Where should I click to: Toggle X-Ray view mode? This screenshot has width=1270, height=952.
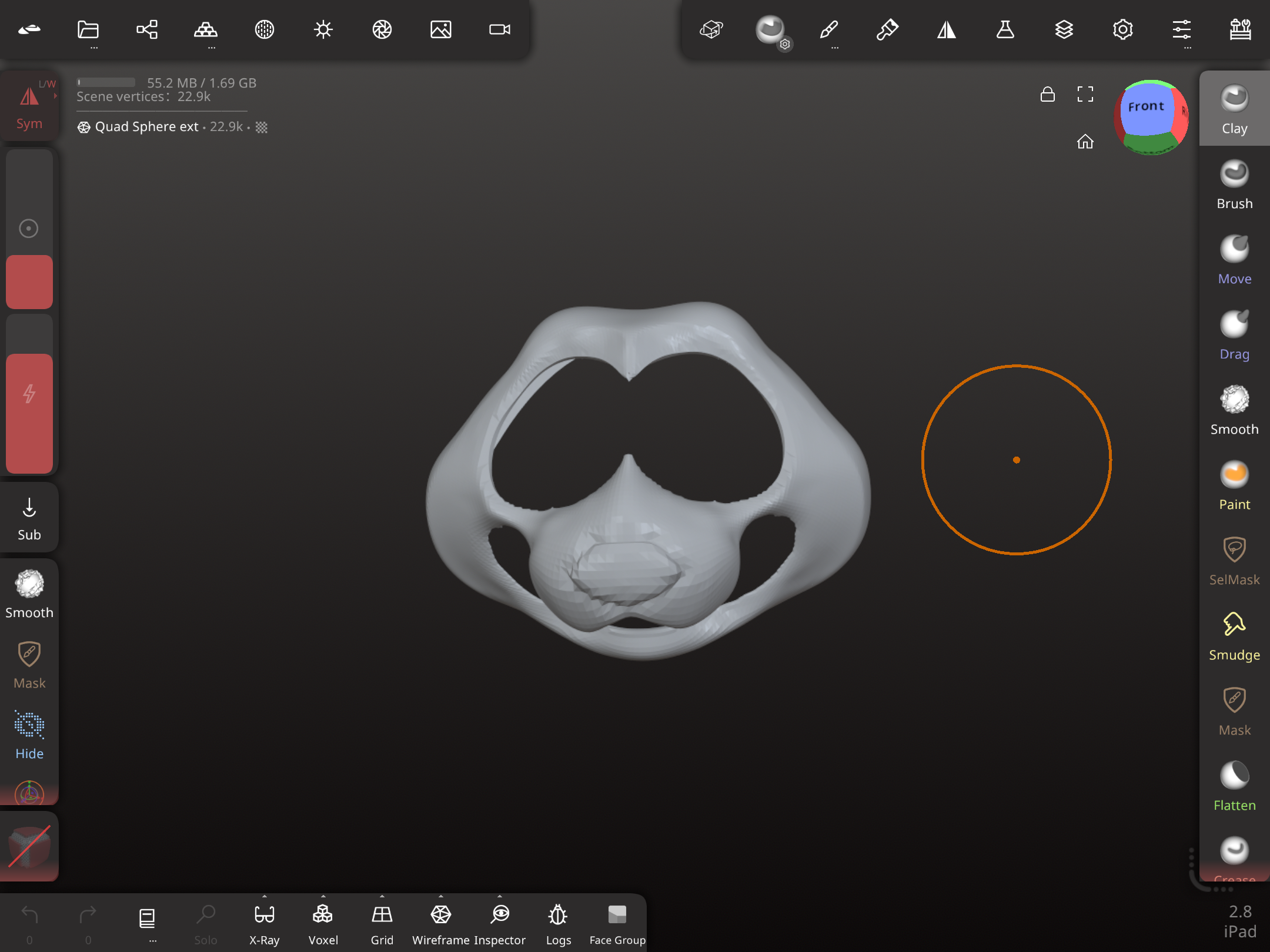tap(265, 924)
